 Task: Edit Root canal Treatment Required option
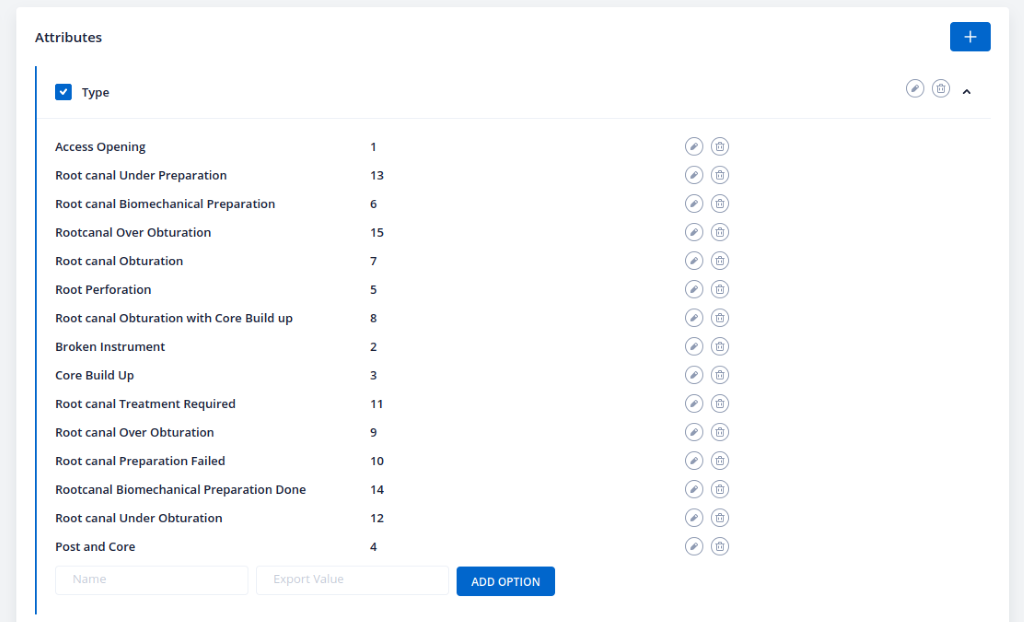(694, 404)
